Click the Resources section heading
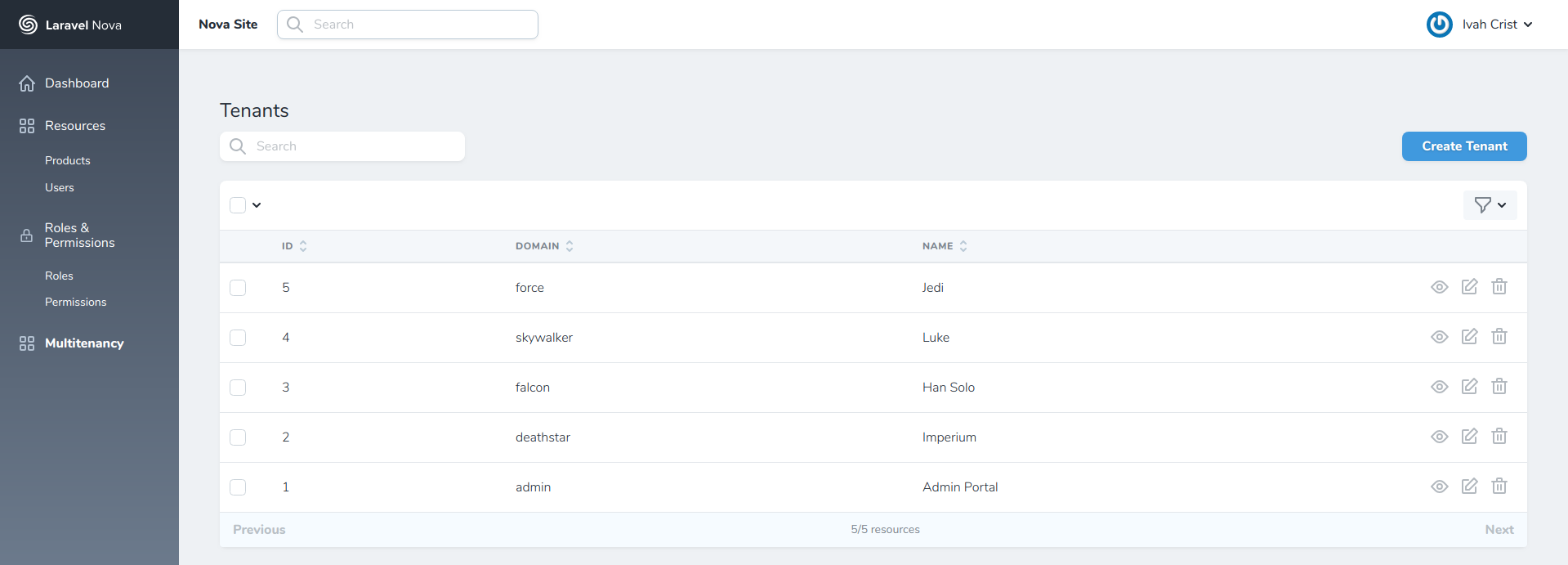The image size is (1568, 565). pyautogui.click(x=75, y=126)
